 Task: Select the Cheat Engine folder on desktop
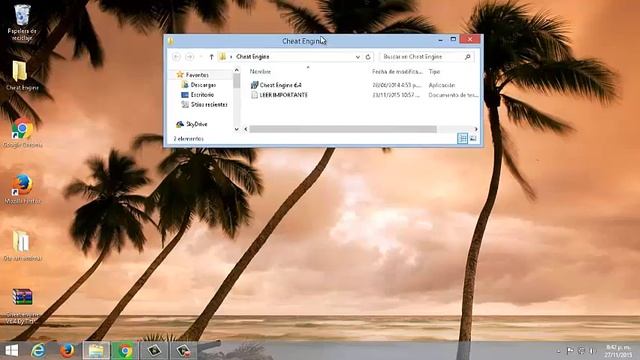point(22,75)
